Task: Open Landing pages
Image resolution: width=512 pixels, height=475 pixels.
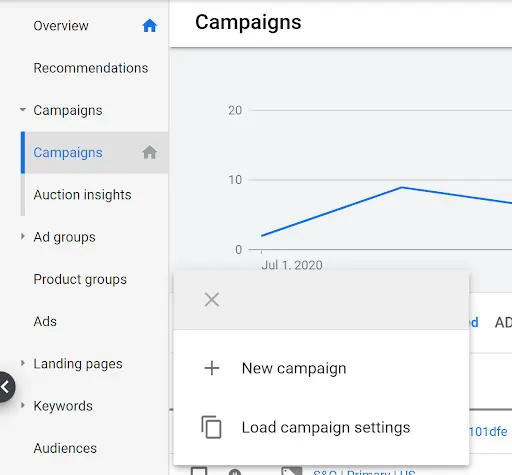Action: tap(78, 364)
